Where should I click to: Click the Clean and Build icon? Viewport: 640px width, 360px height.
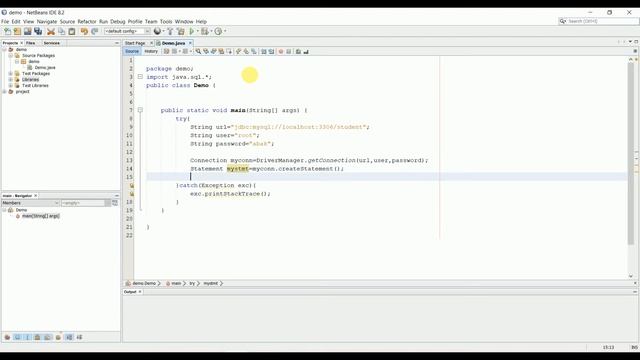click(180, 31)
